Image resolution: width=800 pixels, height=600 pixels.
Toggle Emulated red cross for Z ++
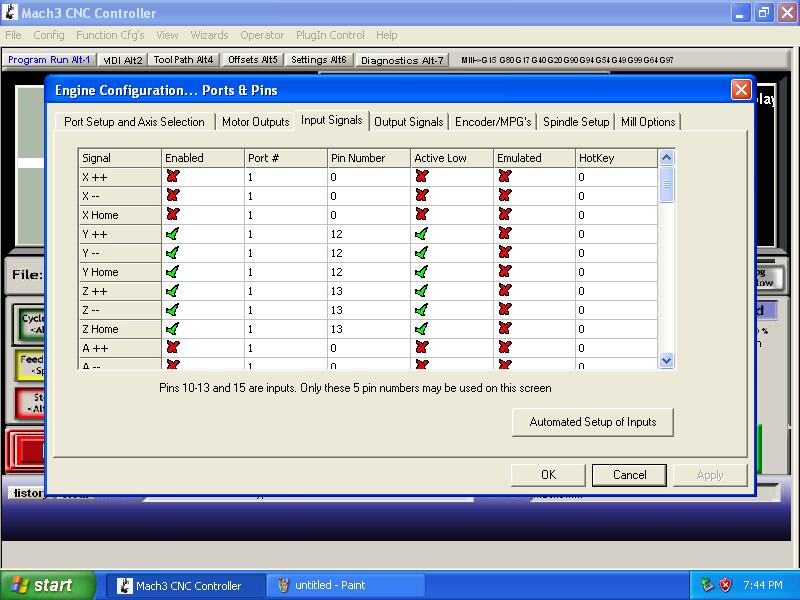(x=504, y=291)
